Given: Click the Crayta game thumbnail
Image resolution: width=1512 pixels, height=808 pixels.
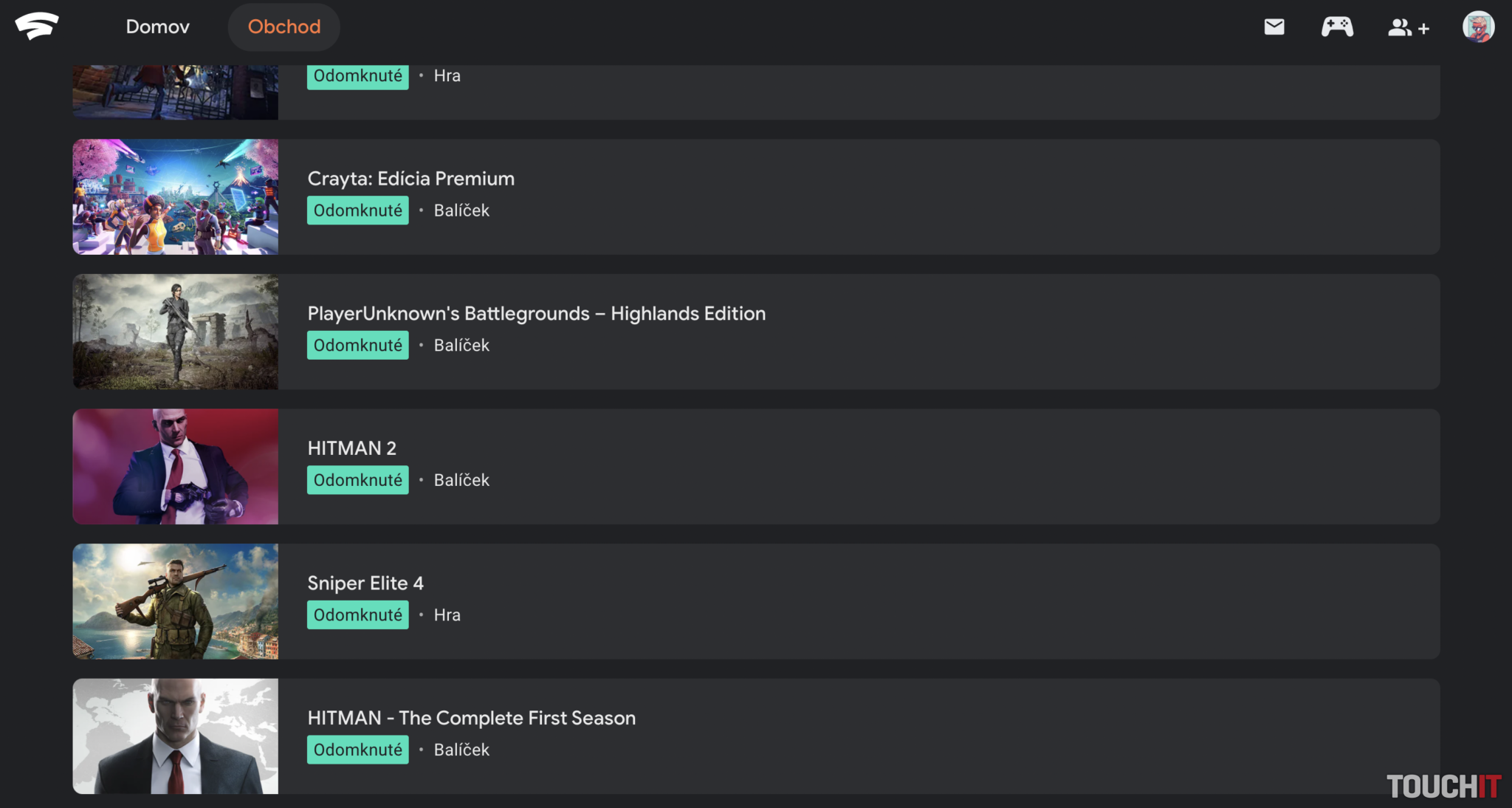Looking at the screenshot, I should [x=176, y=197].
